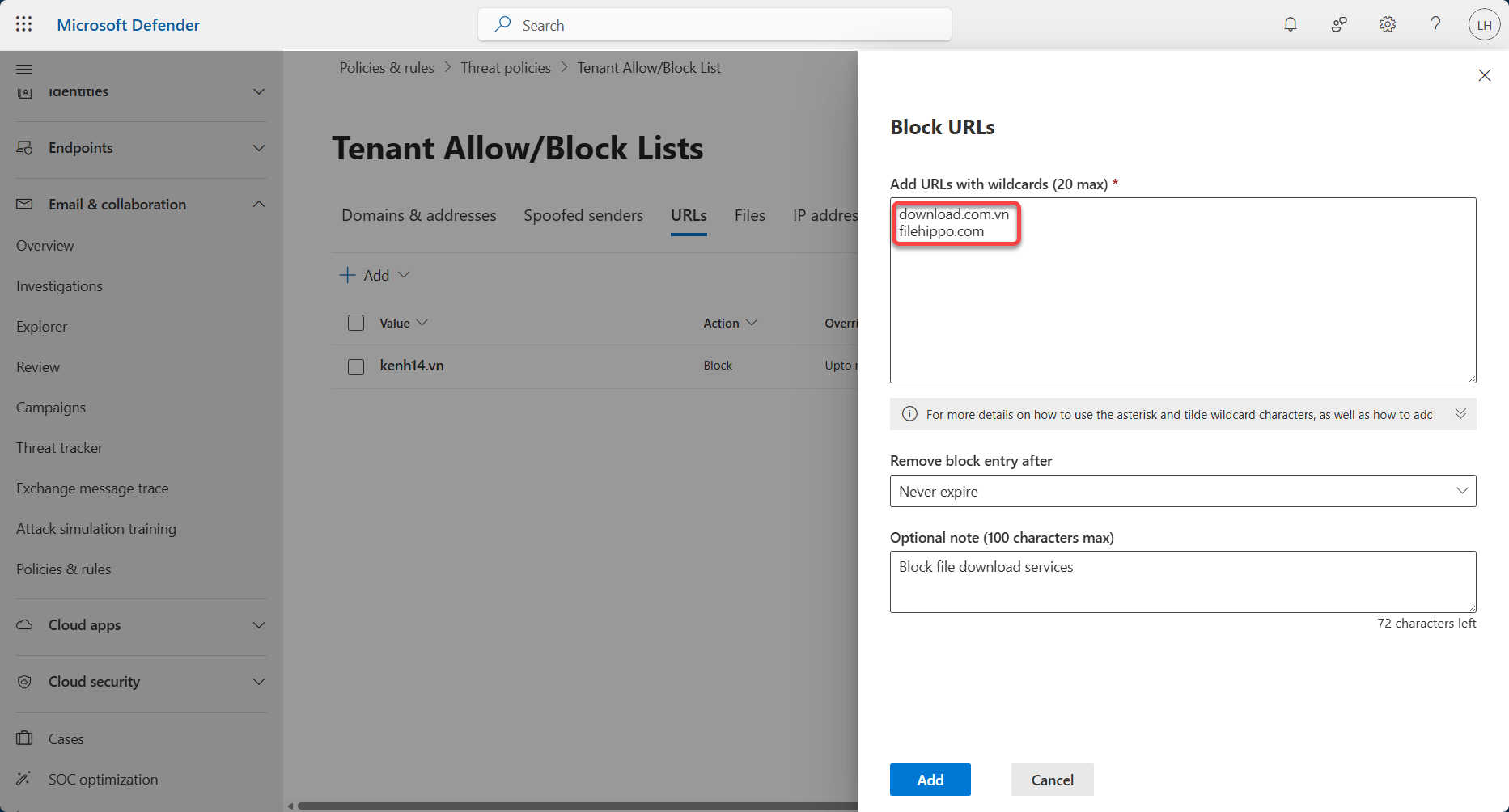Collapse the navigation hamburger menu
1509x812 pixels.
pyautogui.click(x=24, y=69)
